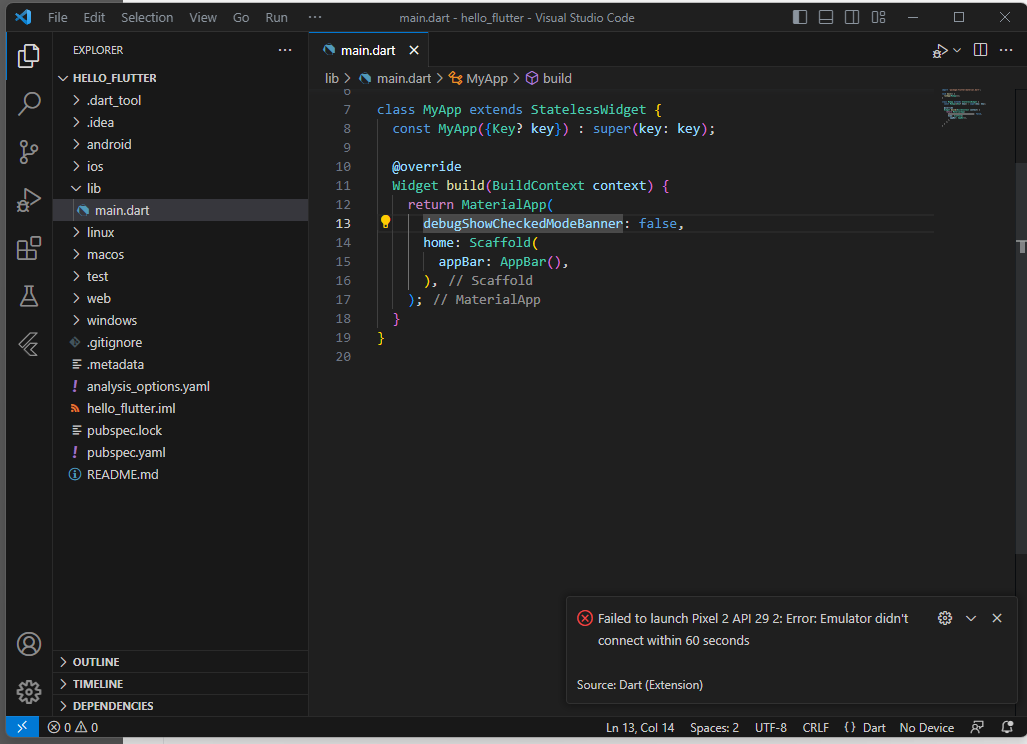
Task: Click No Device in status bar
Action: click(x=926, y=728)
